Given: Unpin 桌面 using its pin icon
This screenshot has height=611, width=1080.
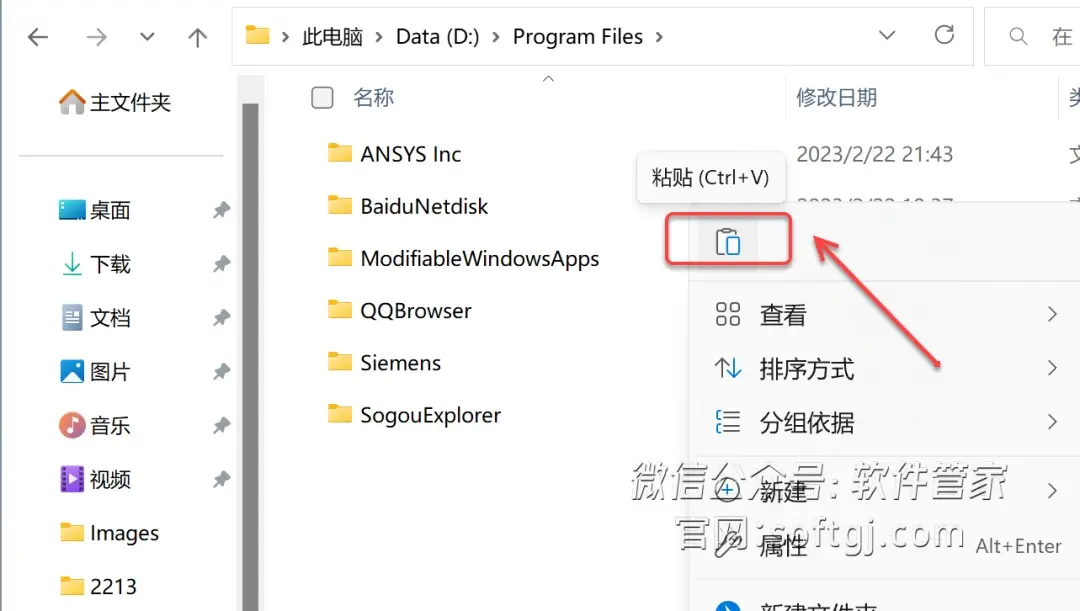Looking at the screenshot, I should 221,209.
